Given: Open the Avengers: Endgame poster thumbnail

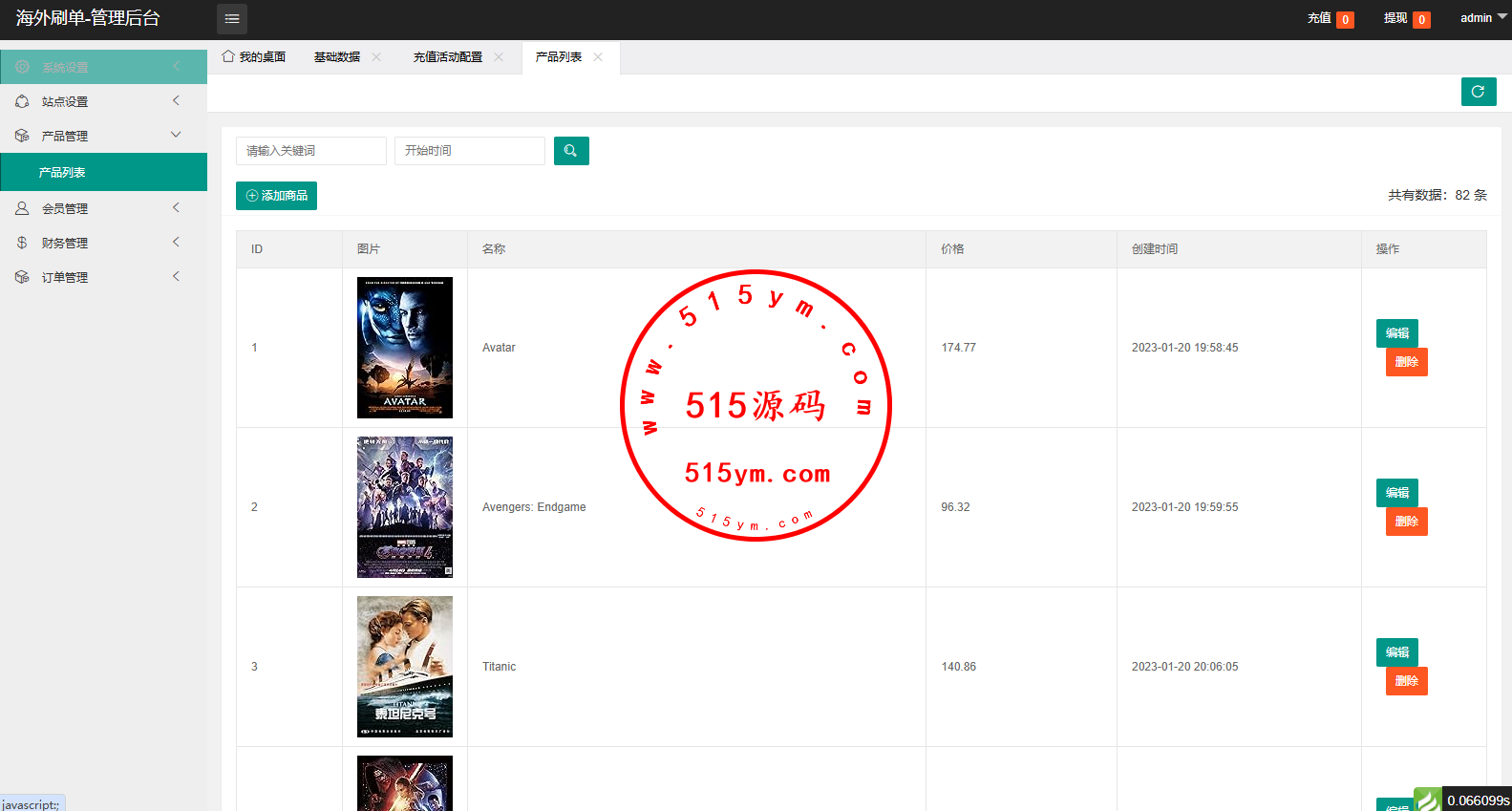Looking at the screenshot, I should pos(405,507).
